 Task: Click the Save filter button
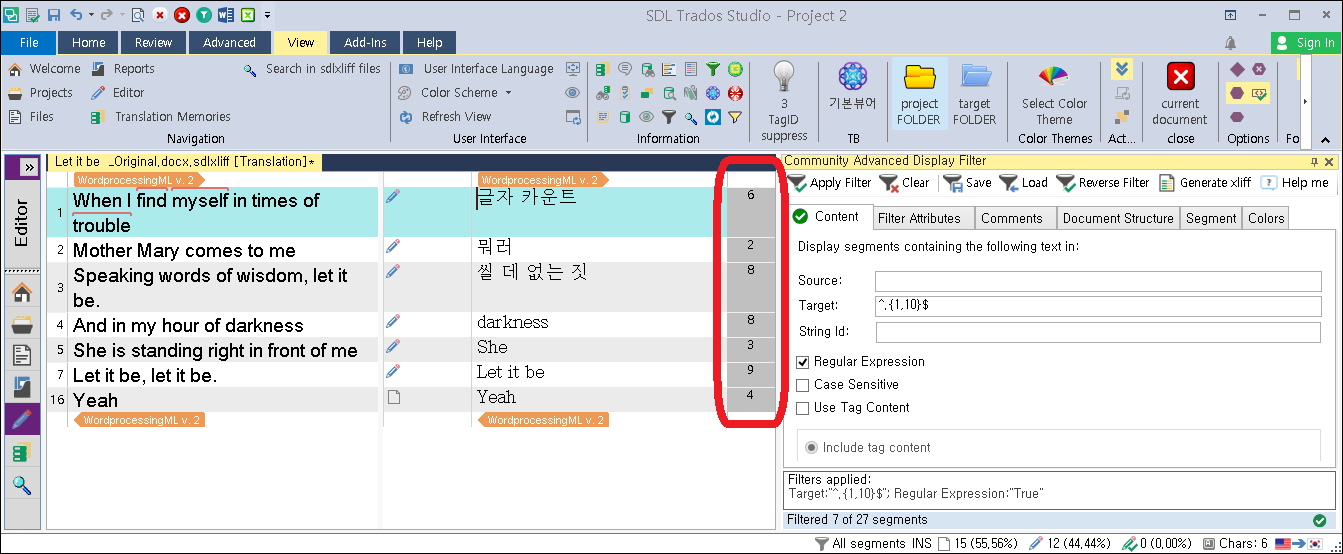(x=967, y=183)
